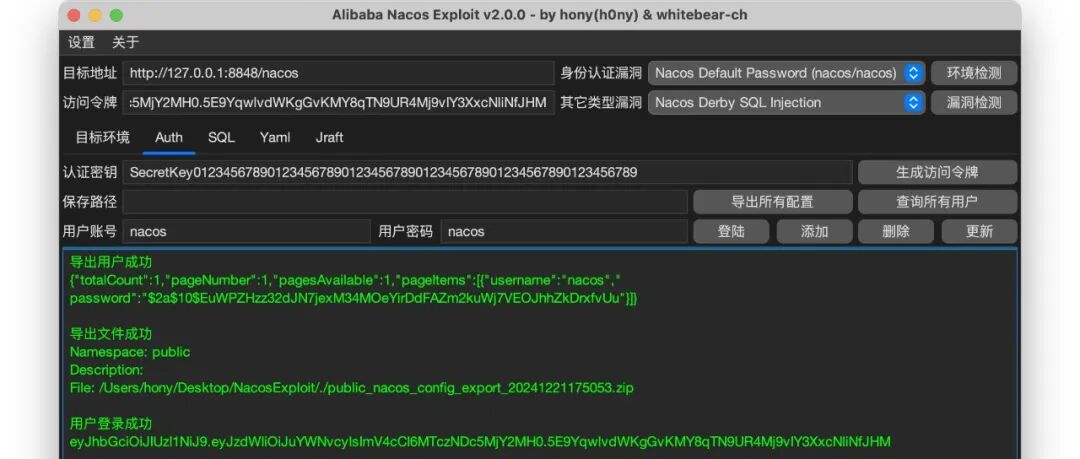Click the yellow minimize window button
This screenshot has width=1080, height=459.
pyautogui.click(x=95, y=15)
